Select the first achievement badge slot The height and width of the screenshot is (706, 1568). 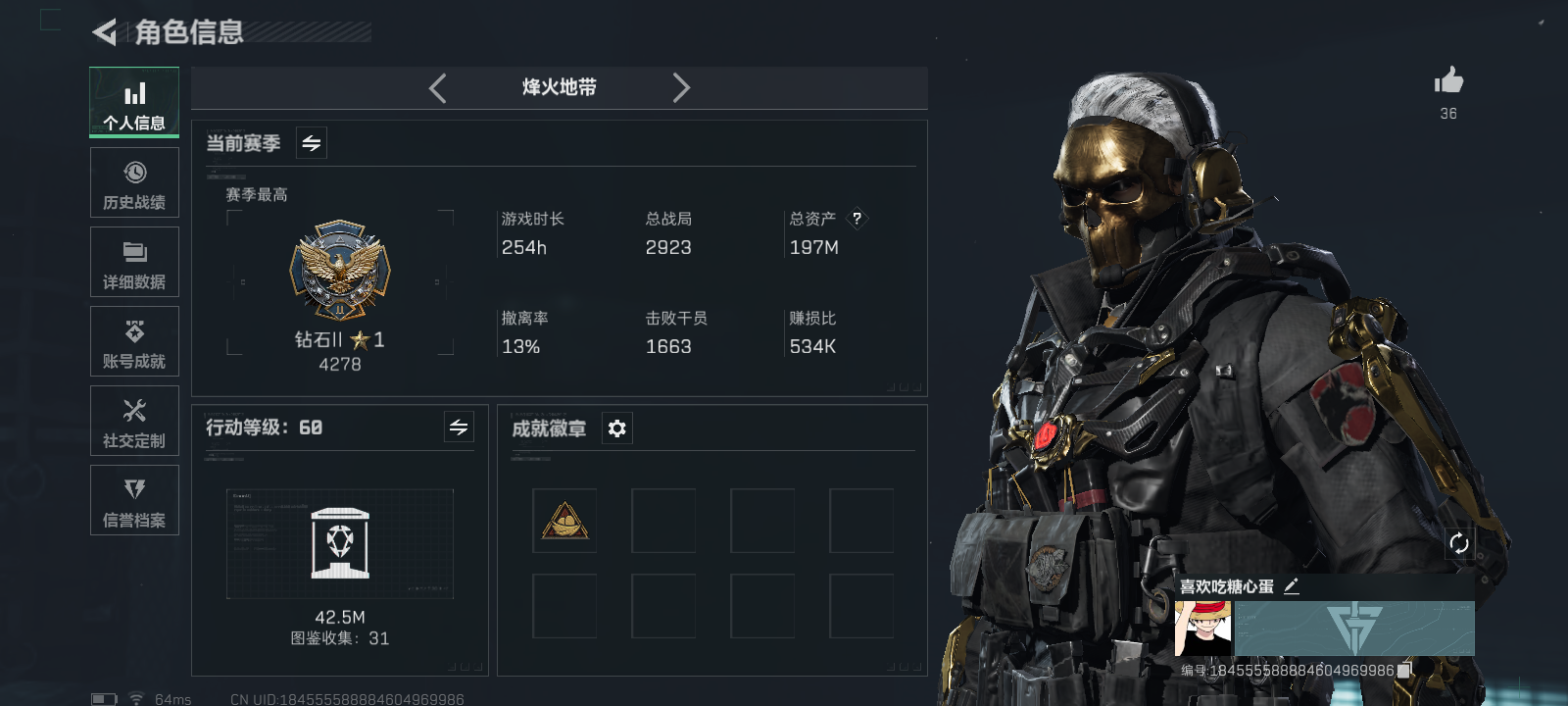point(564,521)
